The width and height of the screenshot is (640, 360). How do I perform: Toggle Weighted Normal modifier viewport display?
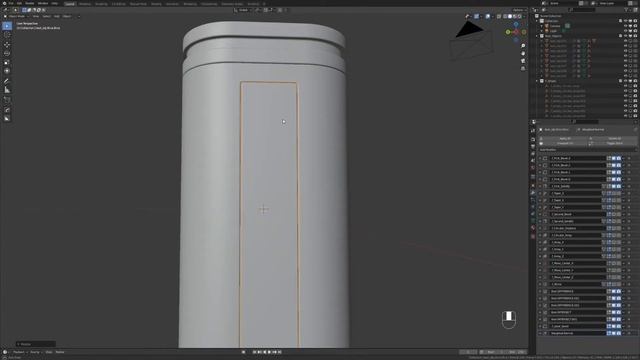(x=614, y=333)
